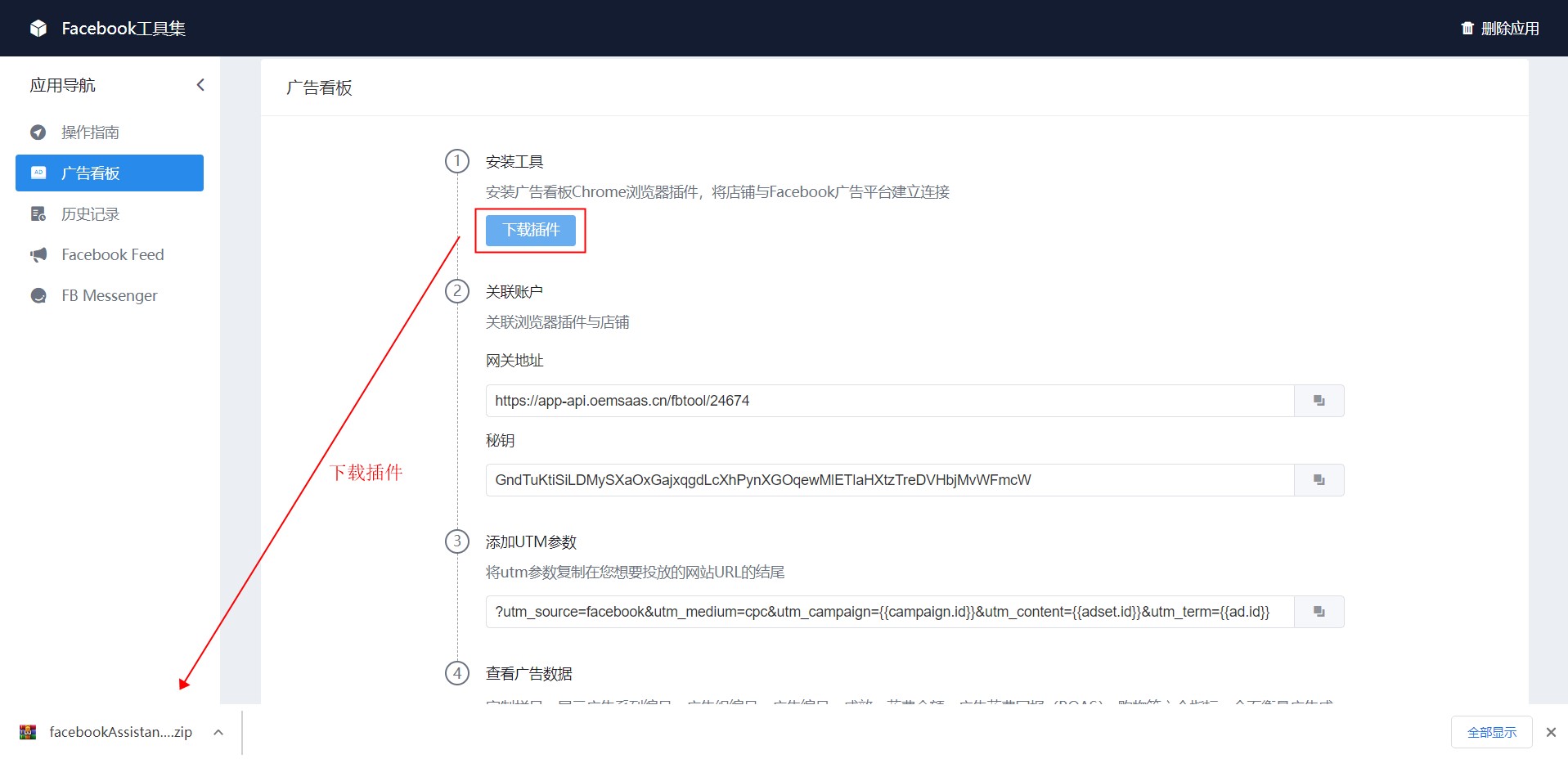Viewport: 1568px width, 759px height.
Task: Click the 应用导航 sidebar header text
Action: click(62, 85)
